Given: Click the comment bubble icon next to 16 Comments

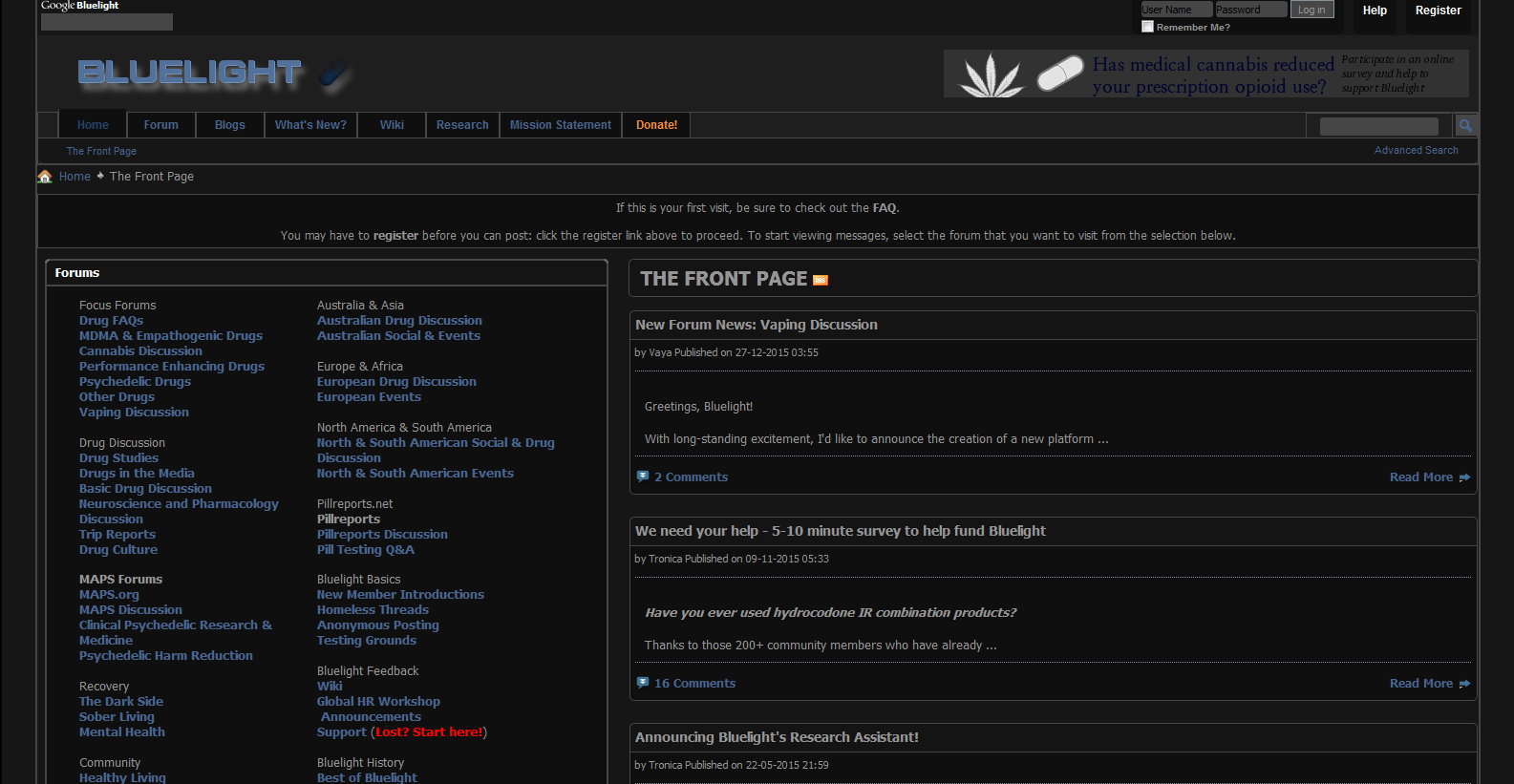Looking at the screenshot, I should 643,683.
